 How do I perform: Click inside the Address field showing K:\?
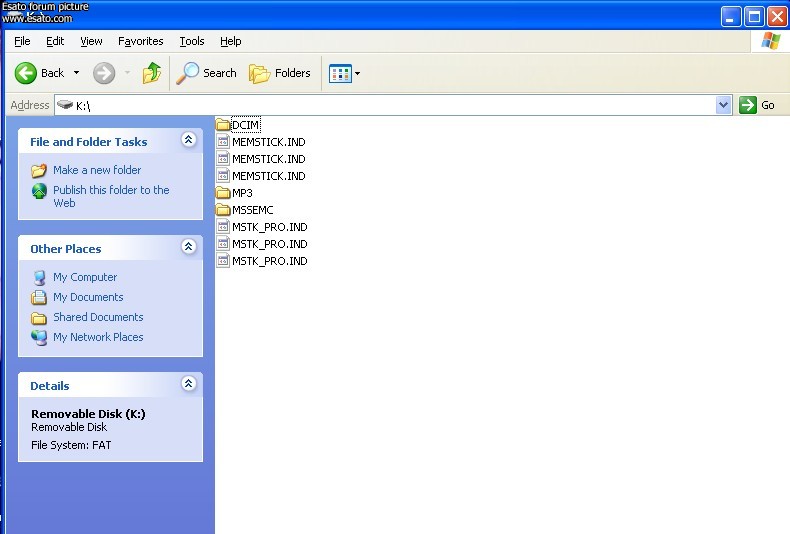point(400,105)
